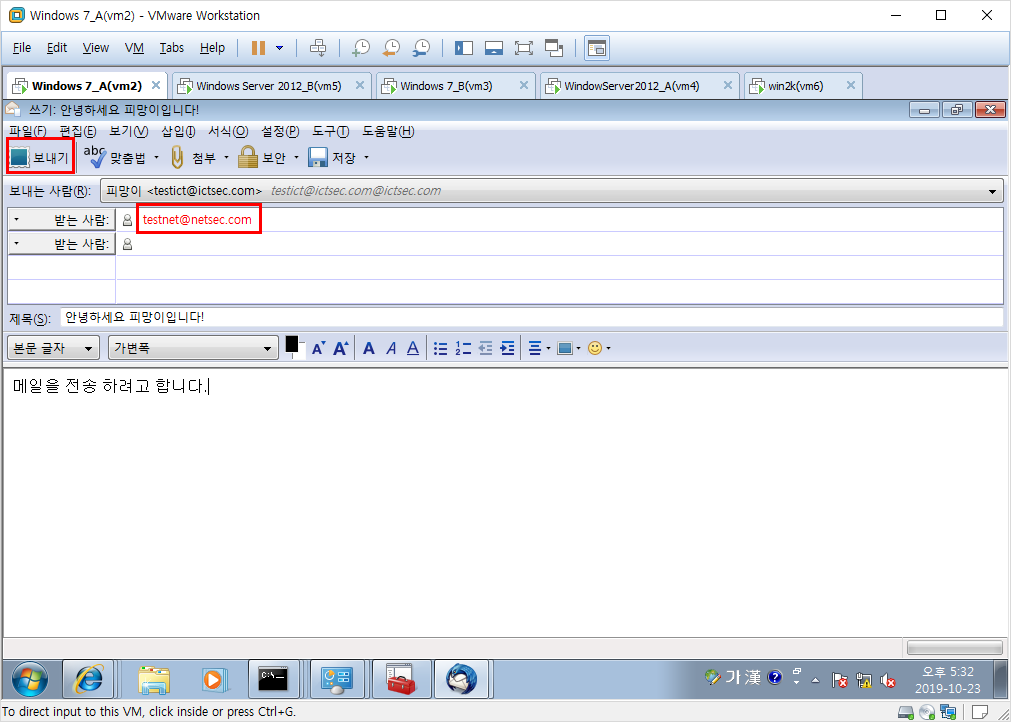Image resolution: width=1011 pixels, height=722 pixels.
Task: Click the testnet@netsec.com recipient address
Action: (197, 220)
